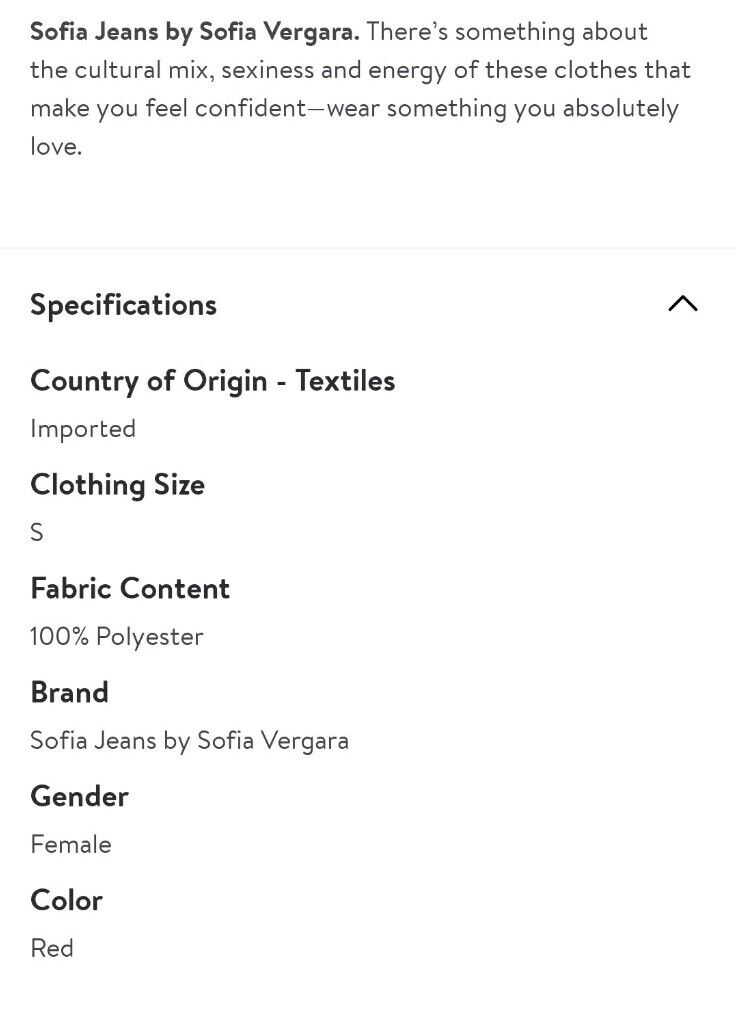The image size is (736, 1015).
Task: Click the Clothing Size label
Action: click(x=118, y=485)
